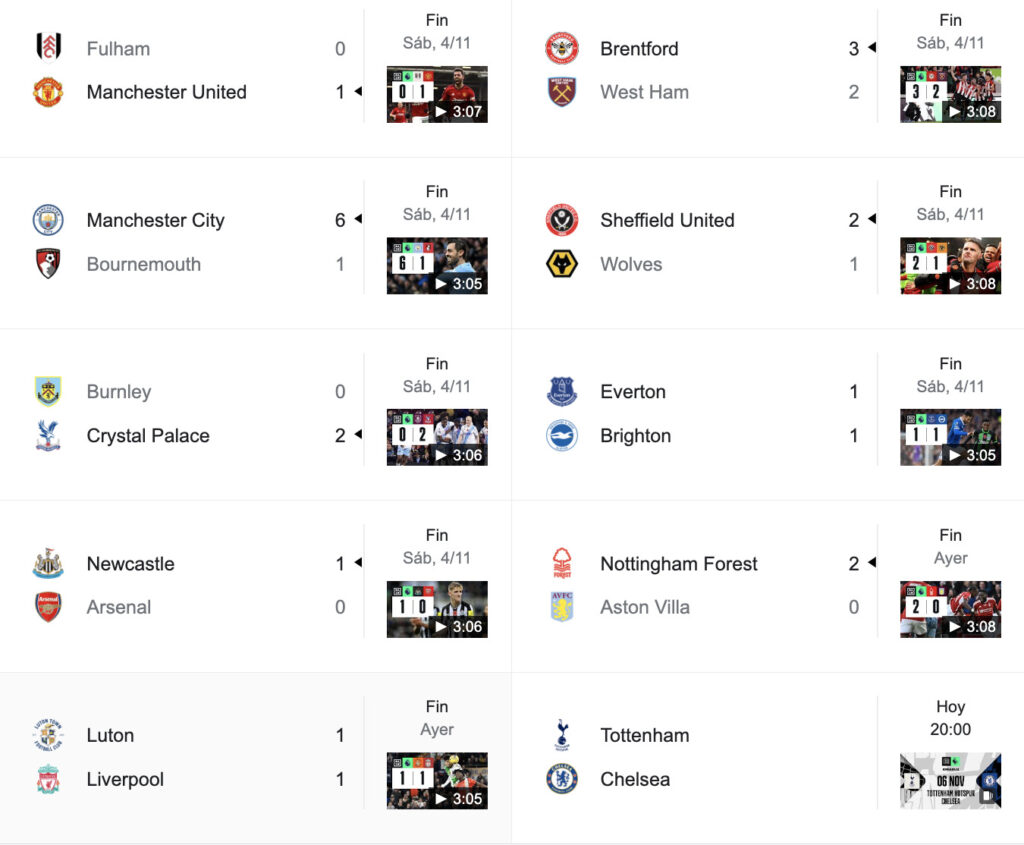The image size is (1024, 845).
Task: Open Tottenham vs Chelsea match preview thumbnail
Action: coord(950,780)
